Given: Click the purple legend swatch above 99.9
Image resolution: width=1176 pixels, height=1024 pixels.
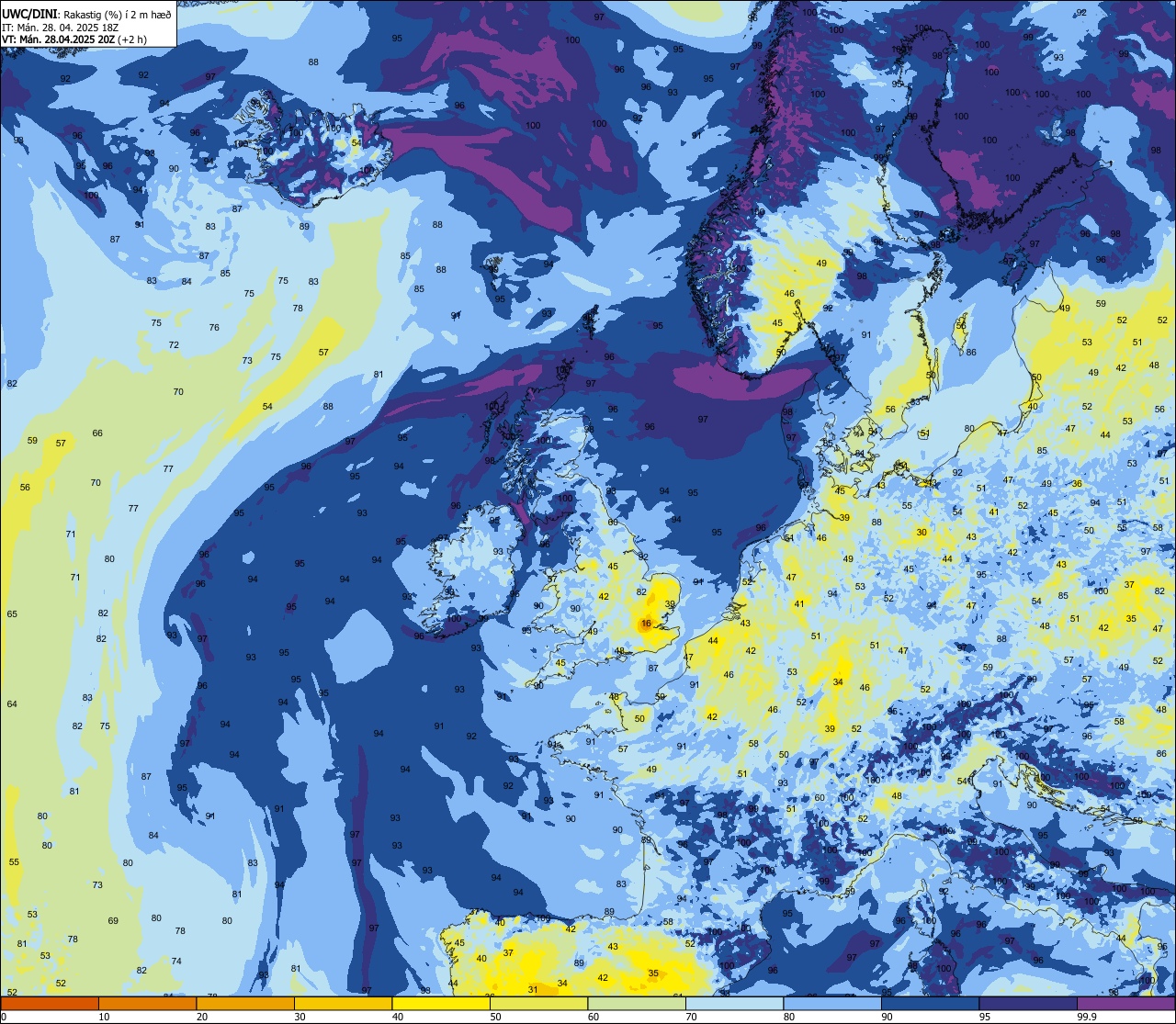Looking at the screenshot, I should coord(1126,1003).
